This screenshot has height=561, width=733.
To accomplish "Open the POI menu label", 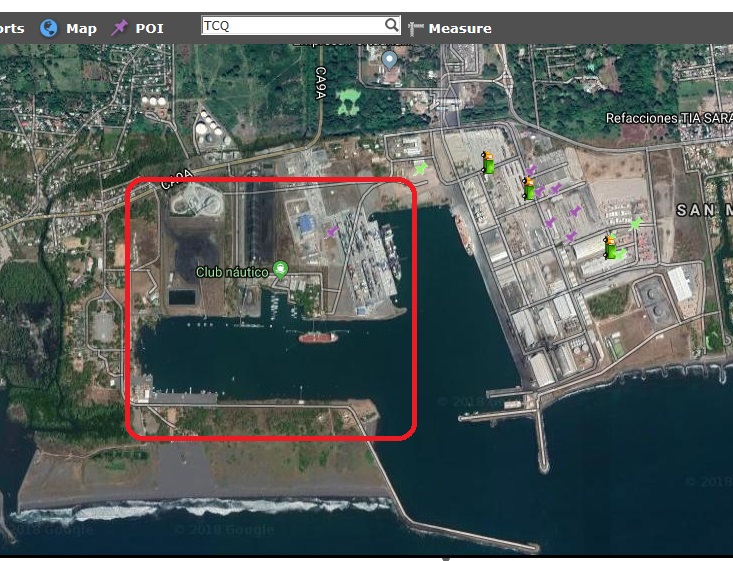I will (x=149, y=28).
